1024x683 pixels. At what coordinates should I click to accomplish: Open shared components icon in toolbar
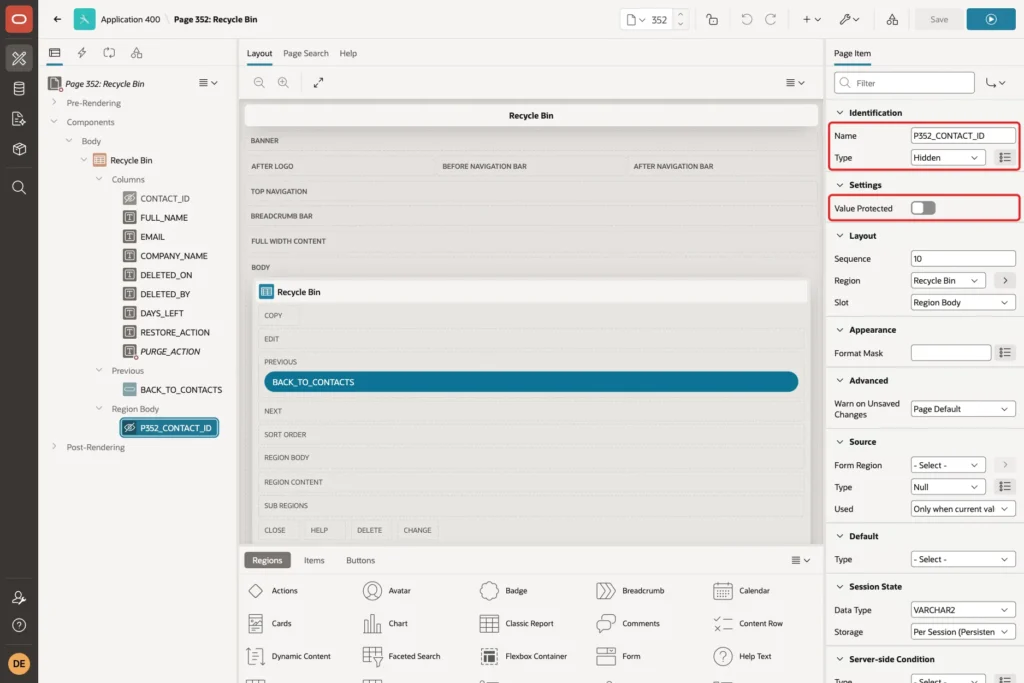[892, 20]
